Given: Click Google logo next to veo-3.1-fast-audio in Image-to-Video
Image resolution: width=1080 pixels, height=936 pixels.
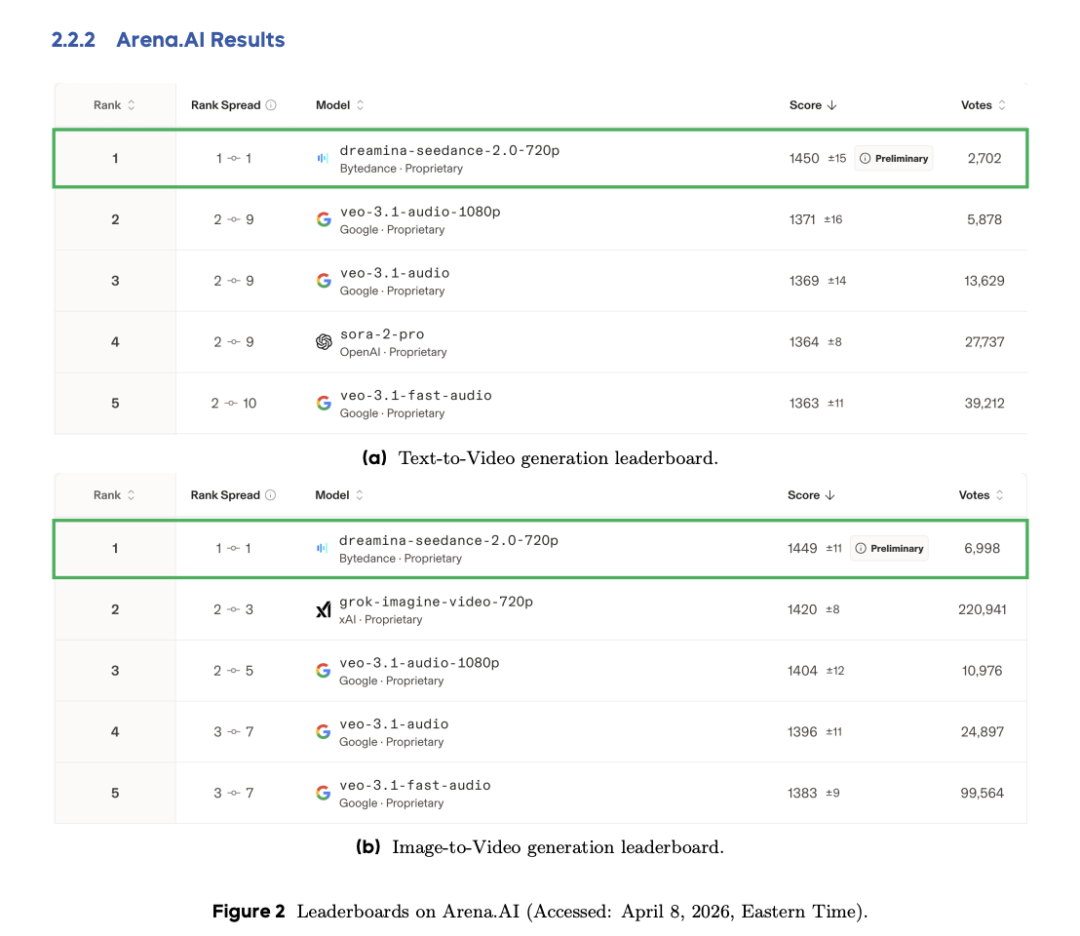Looking at the screenshot, I should (x=323, y=793).
